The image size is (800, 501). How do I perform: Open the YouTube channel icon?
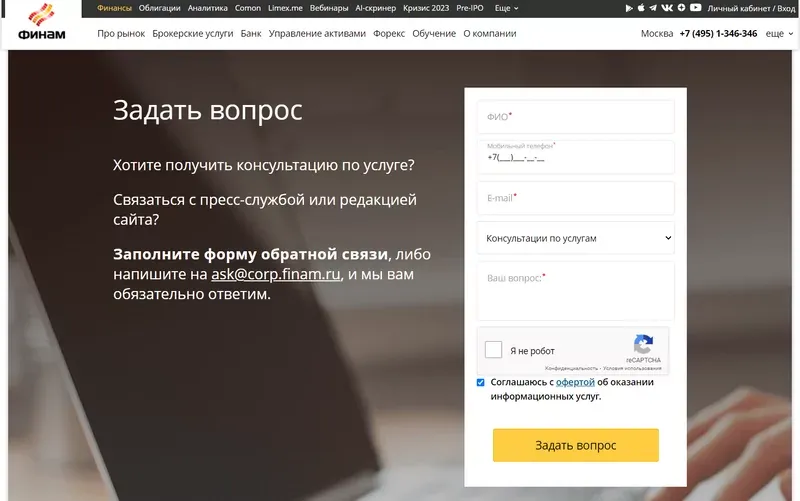(695, 8)
